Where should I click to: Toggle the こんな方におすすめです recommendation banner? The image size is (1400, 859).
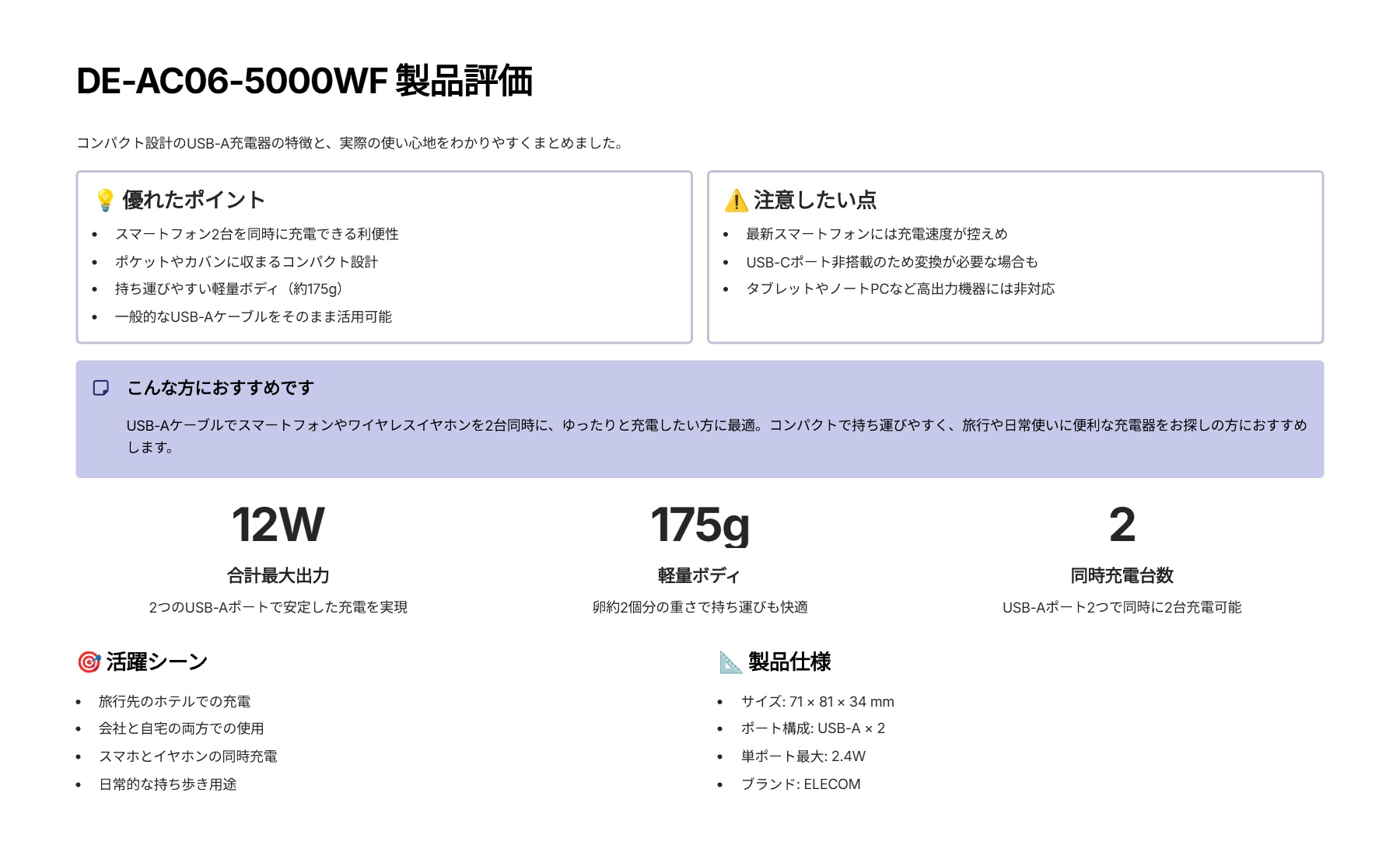pyautogui.click(x=698, y=417)
